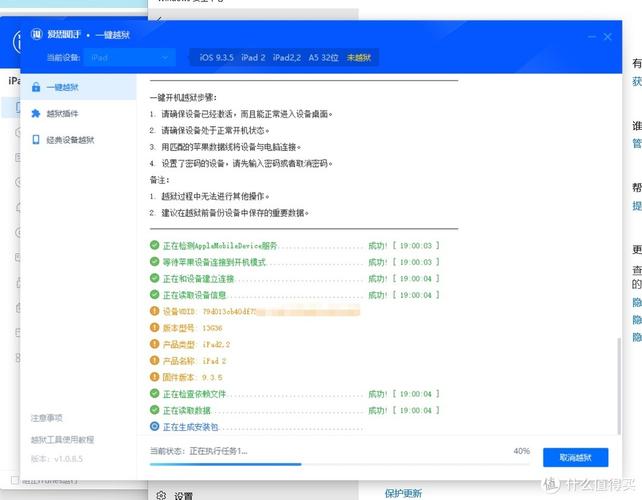Click the orange info icon next to 固件版本
Viewport: 642px width, 500px height.
pyautogui.click(x=154, y=377)
